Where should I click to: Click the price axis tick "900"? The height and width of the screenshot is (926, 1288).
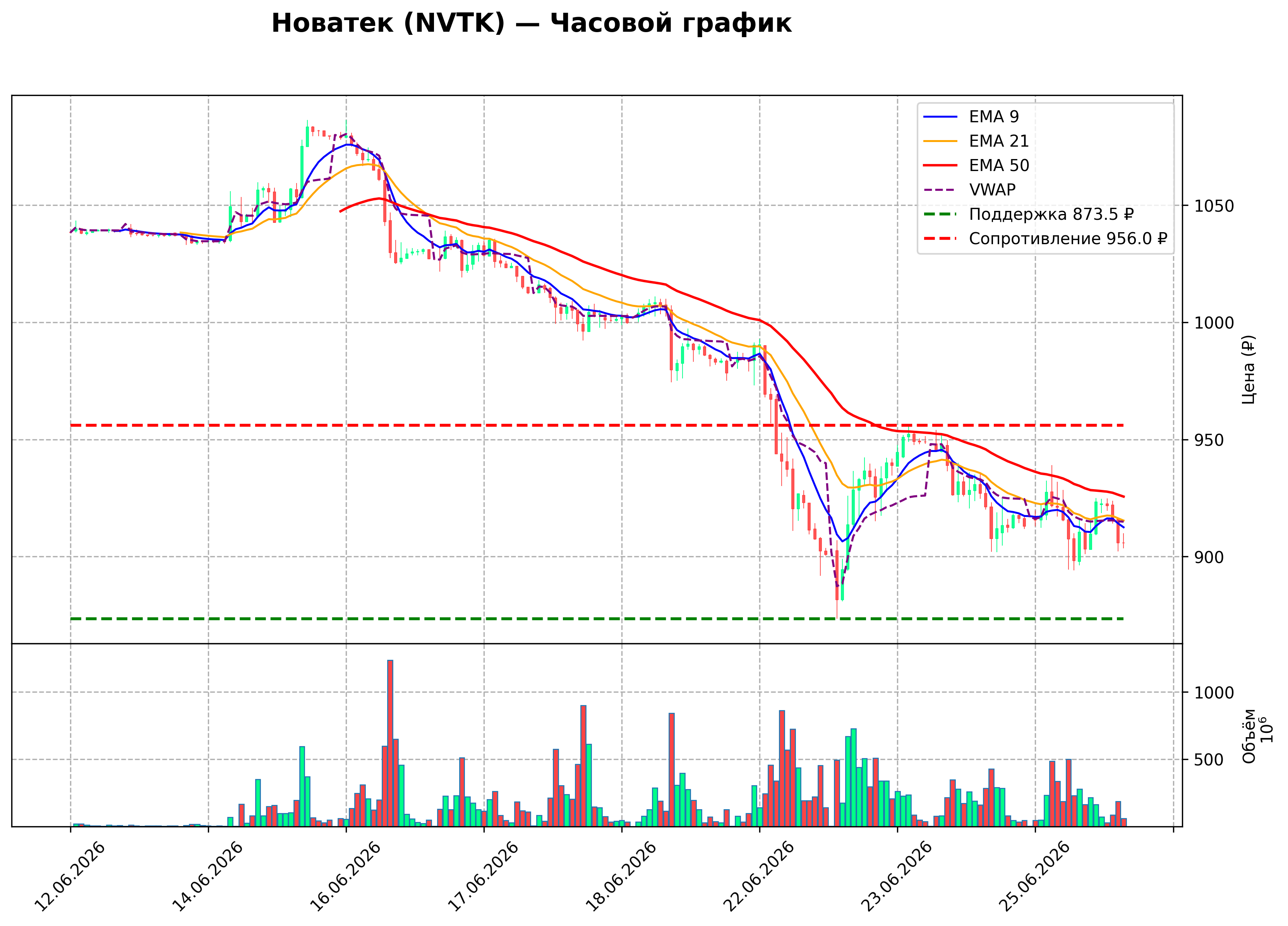click(x=1209, y=557)
